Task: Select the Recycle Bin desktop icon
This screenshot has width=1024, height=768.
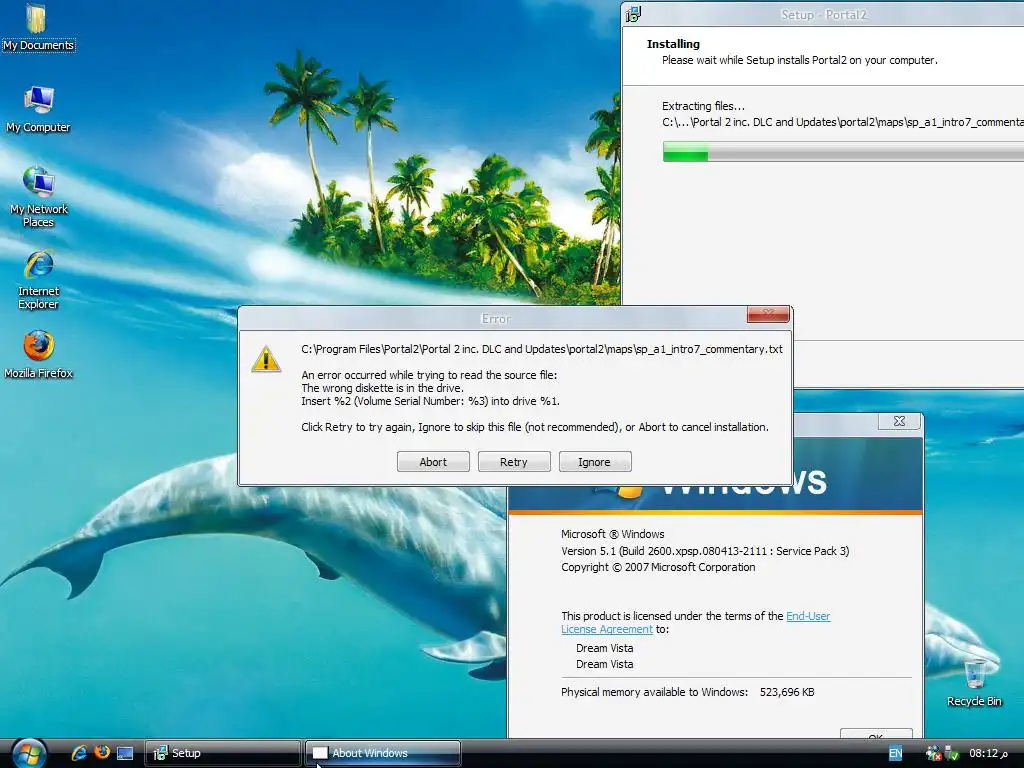Action: (x=974, y=682)
